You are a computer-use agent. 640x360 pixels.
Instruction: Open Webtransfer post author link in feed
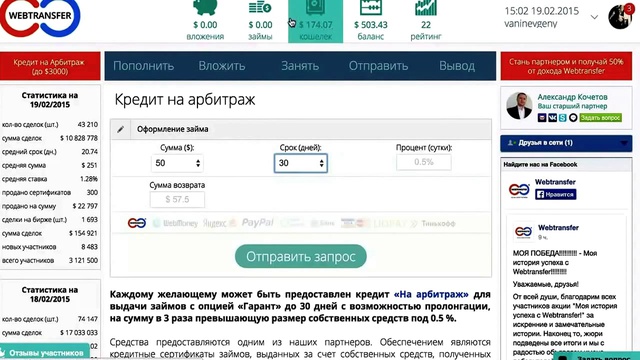tap(558, 228)
